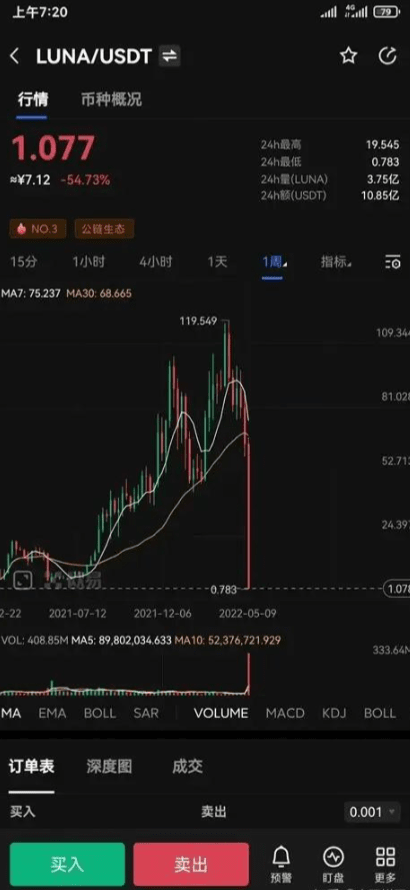Open the 0.001 depth precision dropdown
Screen dimensions: 410x890
tap(371, 812)
